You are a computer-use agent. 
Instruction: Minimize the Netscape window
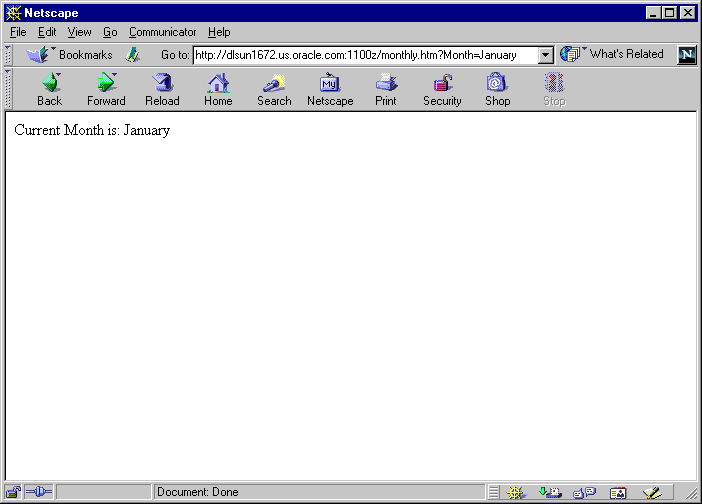click(653, 13)
